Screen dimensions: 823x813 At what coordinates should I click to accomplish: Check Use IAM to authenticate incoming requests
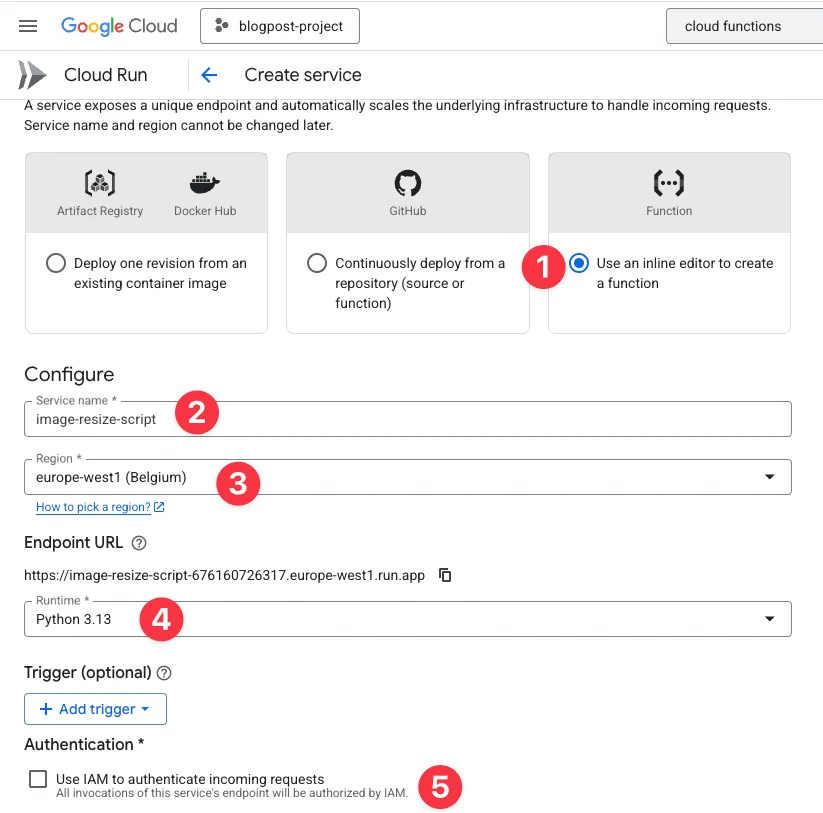(x=38, y=779)
